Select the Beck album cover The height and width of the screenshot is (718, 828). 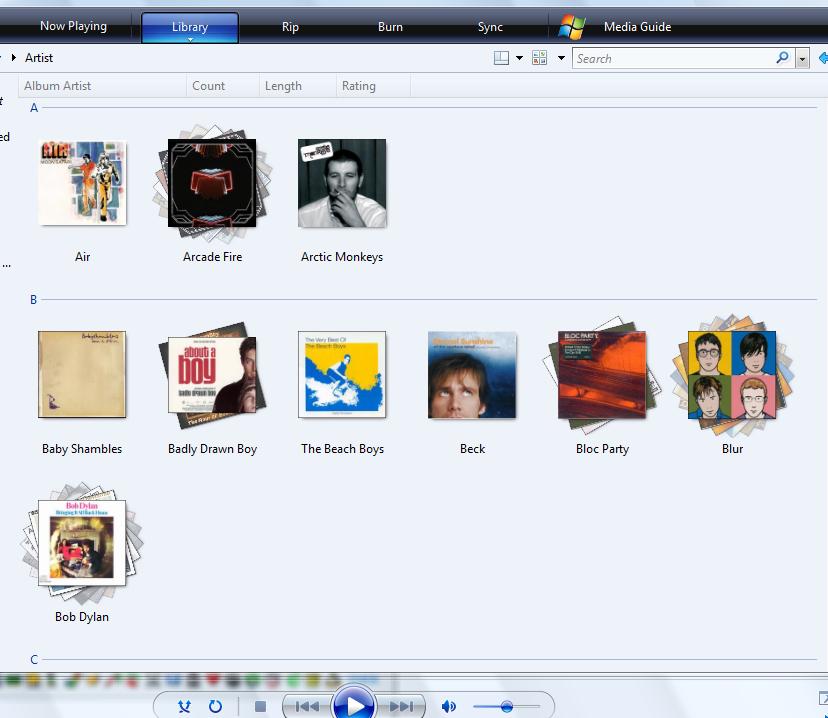pyautogui.click(x=472, y=374)
